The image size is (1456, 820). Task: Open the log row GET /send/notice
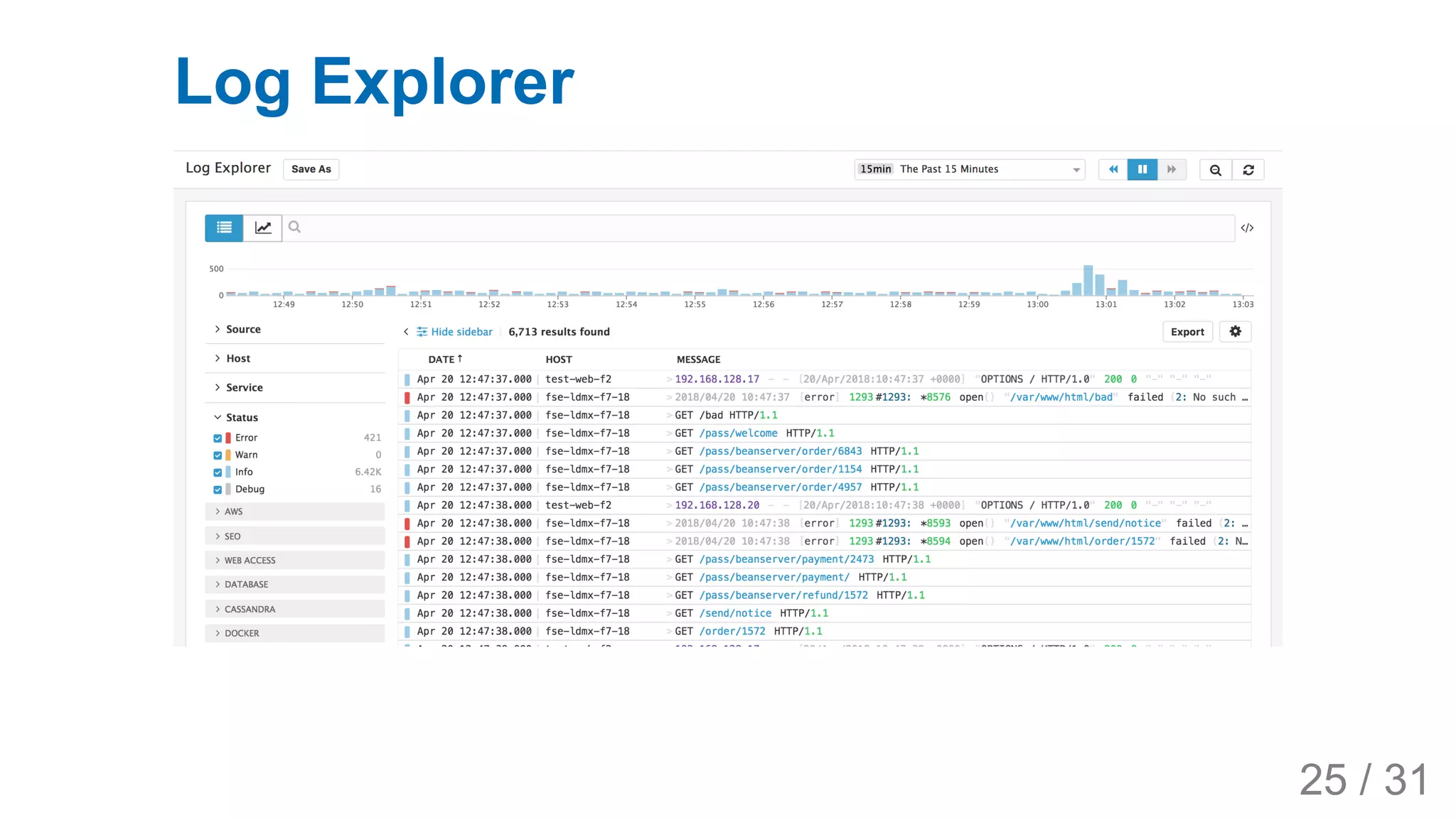825,613
